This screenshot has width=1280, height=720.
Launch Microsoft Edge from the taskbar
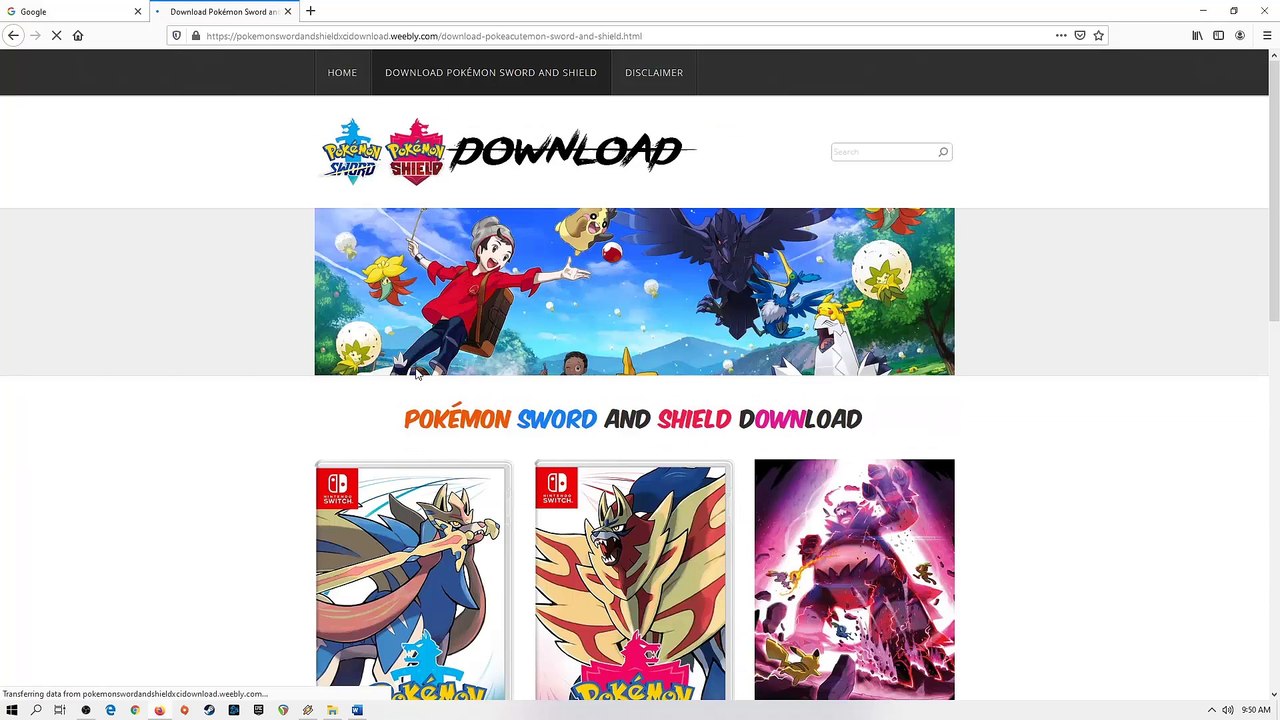point(110,710)
